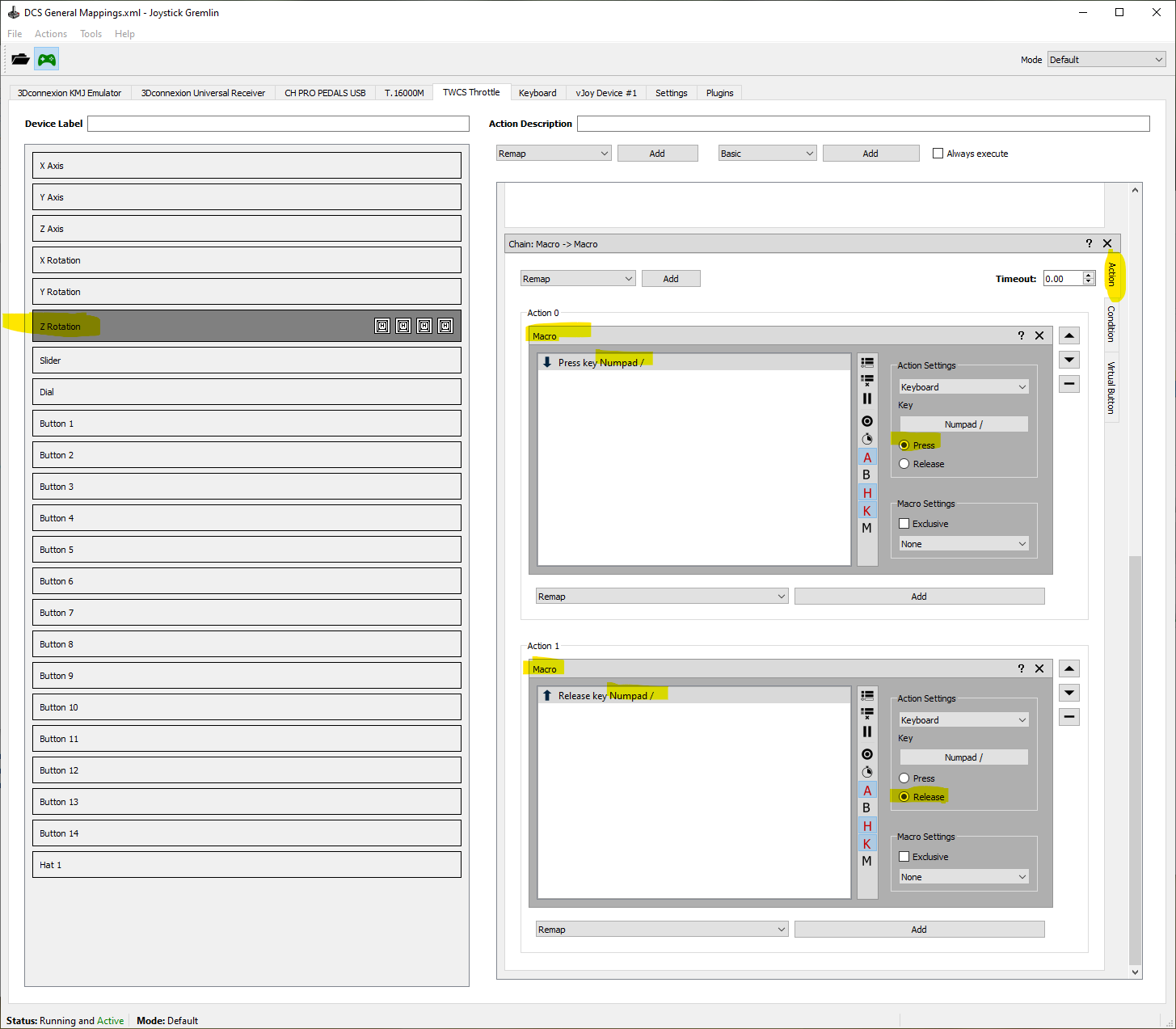Click delete-entry list icon in Action 1 macro
1176x1029 pixels.
[x=867, y=713]
